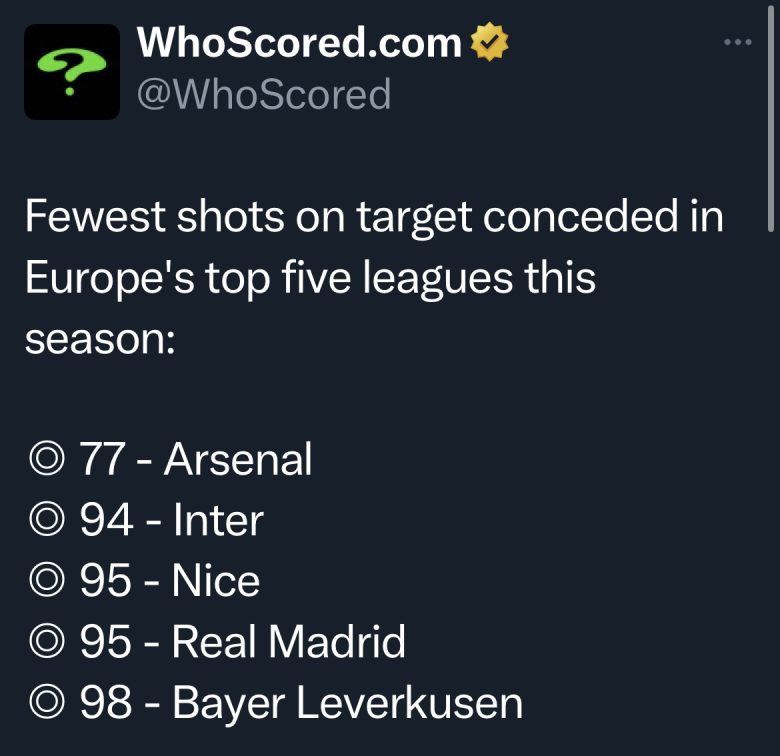Click the "77 - Arsenal" text line

[x=194, y=460]
